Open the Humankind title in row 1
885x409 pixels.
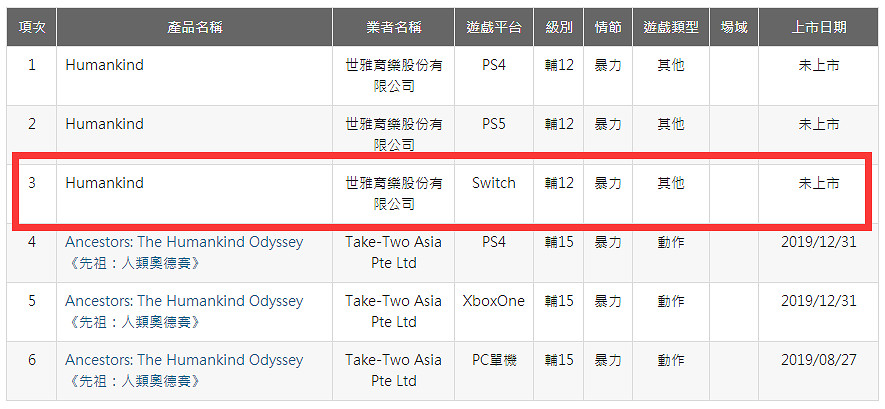104,65
